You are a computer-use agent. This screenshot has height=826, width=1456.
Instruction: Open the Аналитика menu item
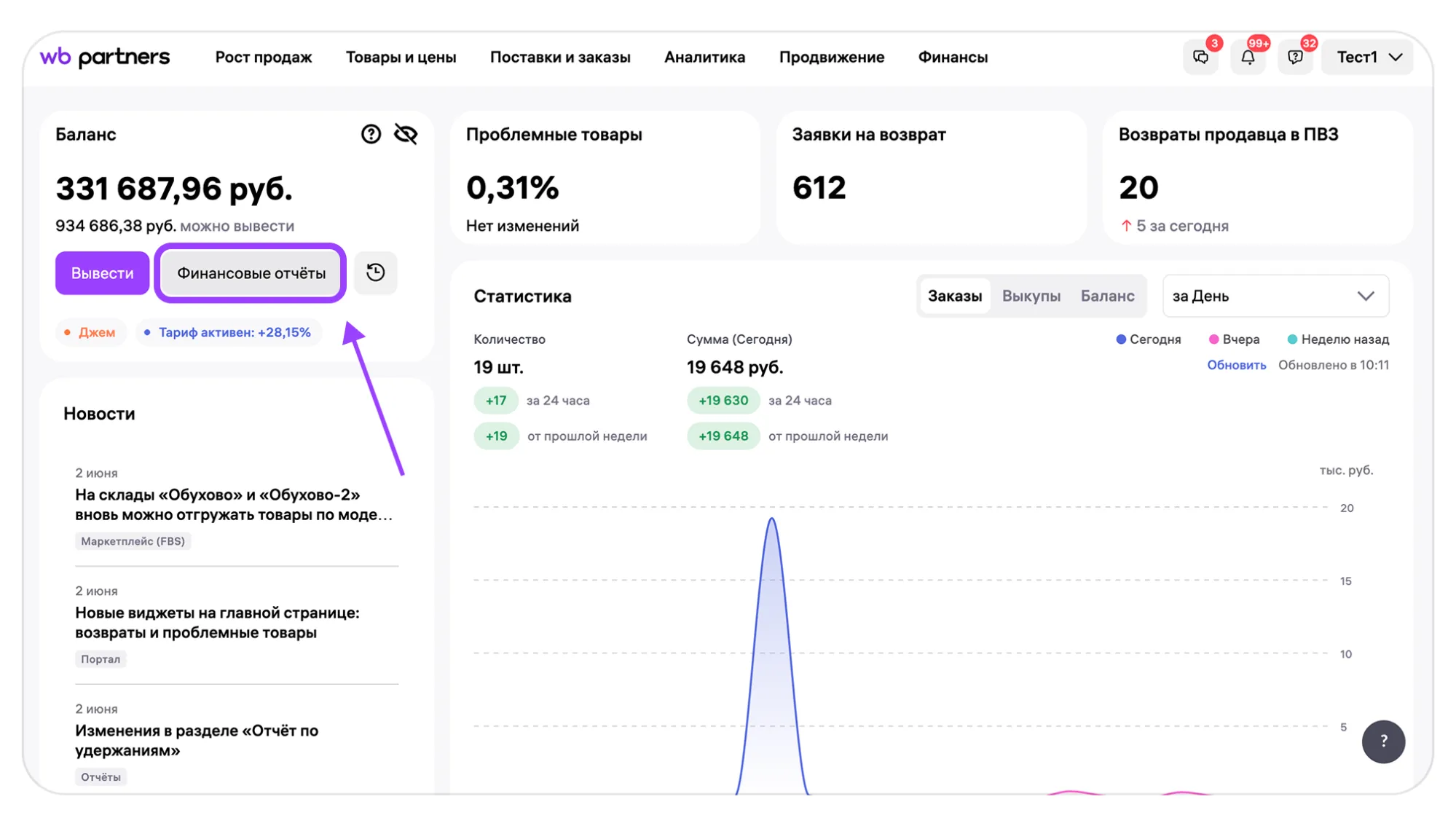pyautogui.click(x=704, y=57)
